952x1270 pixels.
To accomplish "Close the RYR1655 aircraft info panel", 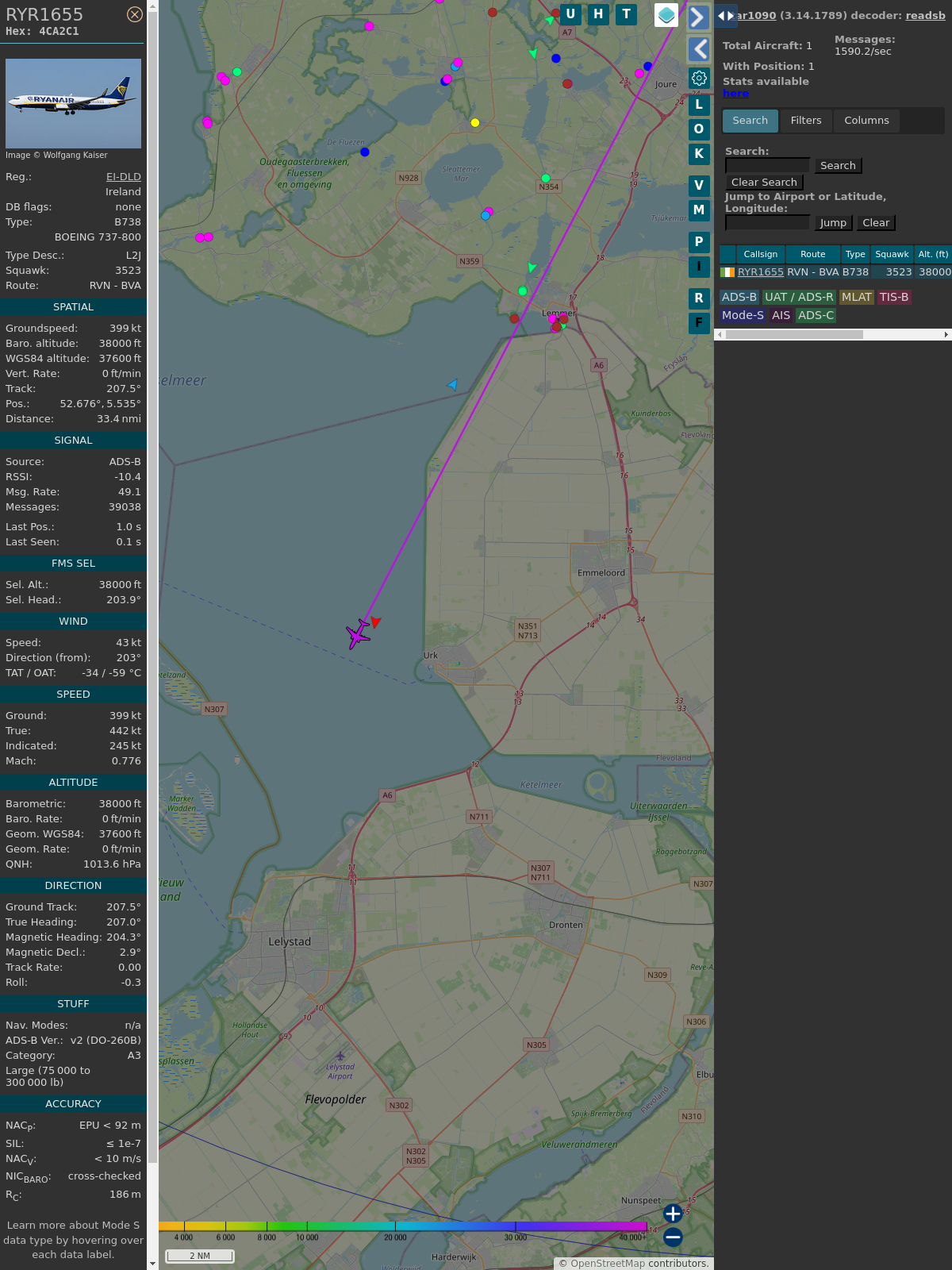I will pyautogui.click(x=135, y=14).
